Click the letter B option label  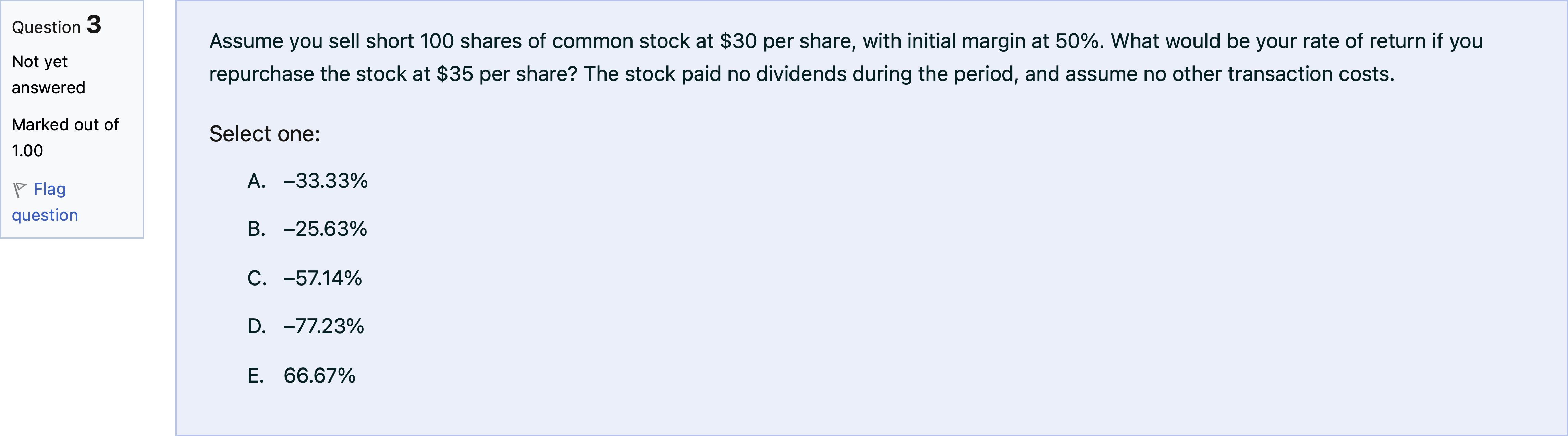click(x=256, y=229)
